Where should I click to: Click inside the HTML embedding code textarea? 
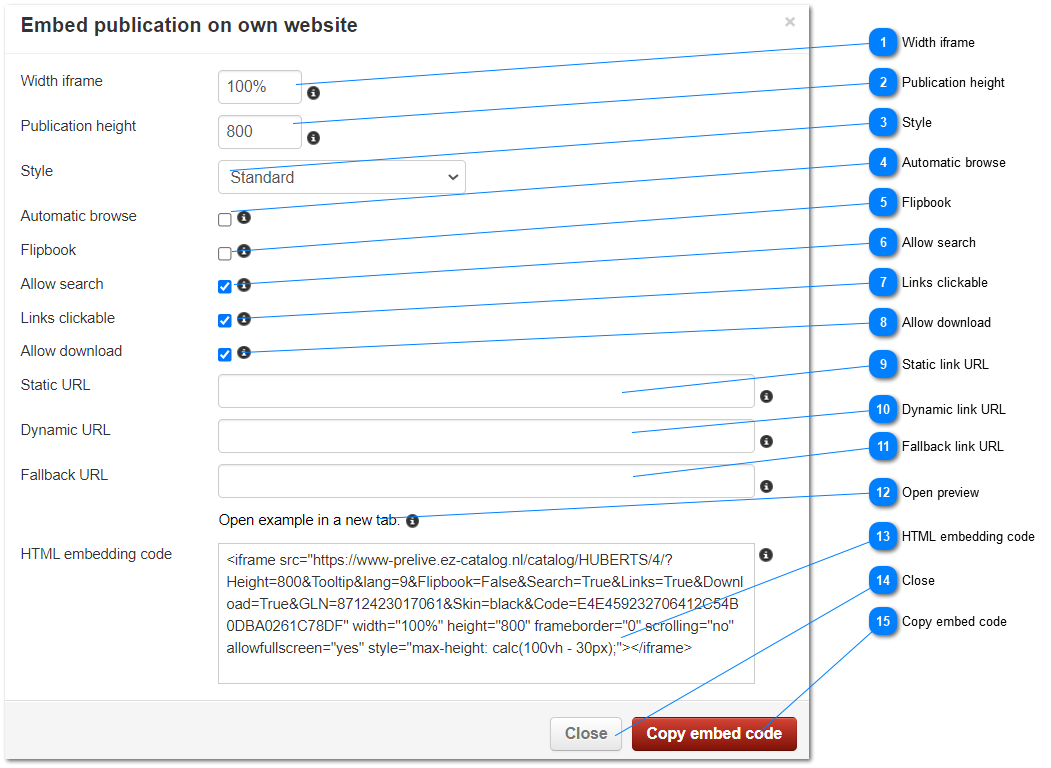[x=486, y=614]
